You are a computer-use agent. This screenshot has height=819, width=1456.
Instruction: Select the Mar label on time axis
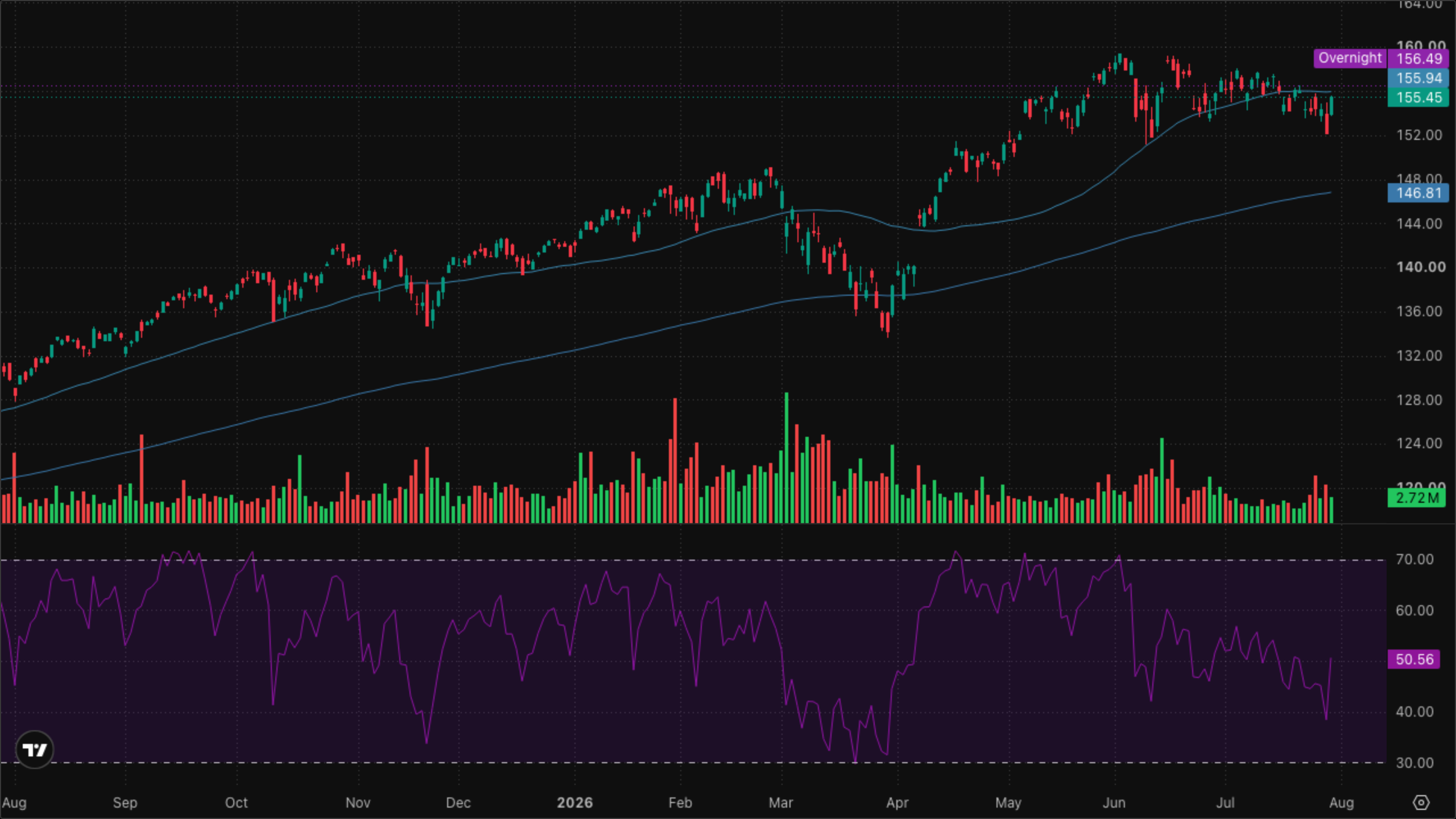pyautogui.click(x=780, y=803)
